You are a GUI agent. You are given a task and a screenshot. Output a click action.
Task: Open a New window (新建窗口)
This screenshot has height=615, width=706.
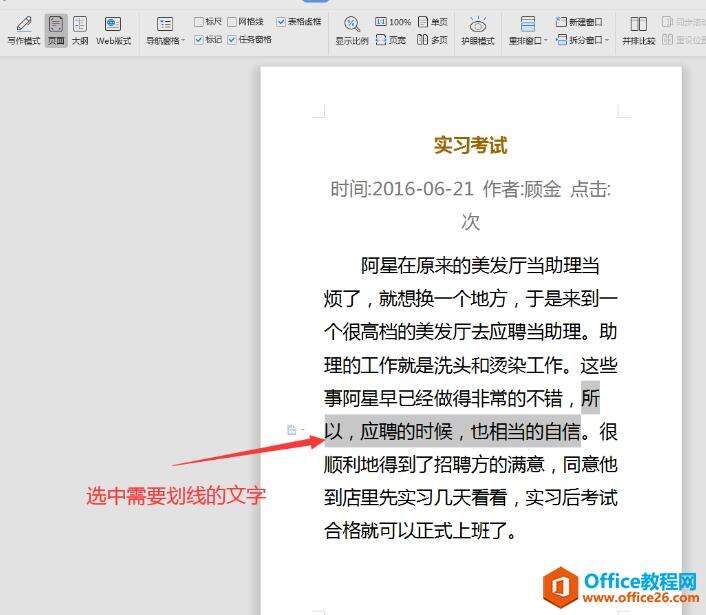(579, 22)
